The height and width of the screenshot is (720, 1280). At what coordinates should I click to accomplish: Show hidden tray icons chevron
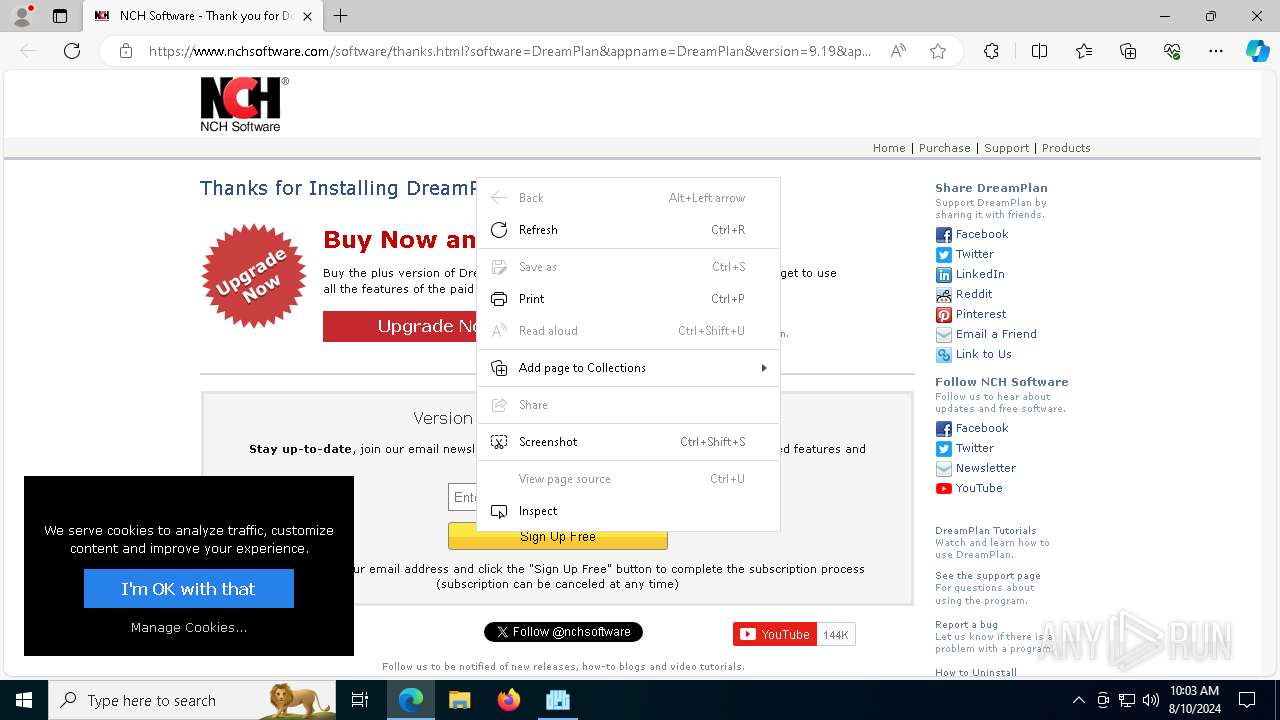pos(1078,700)
